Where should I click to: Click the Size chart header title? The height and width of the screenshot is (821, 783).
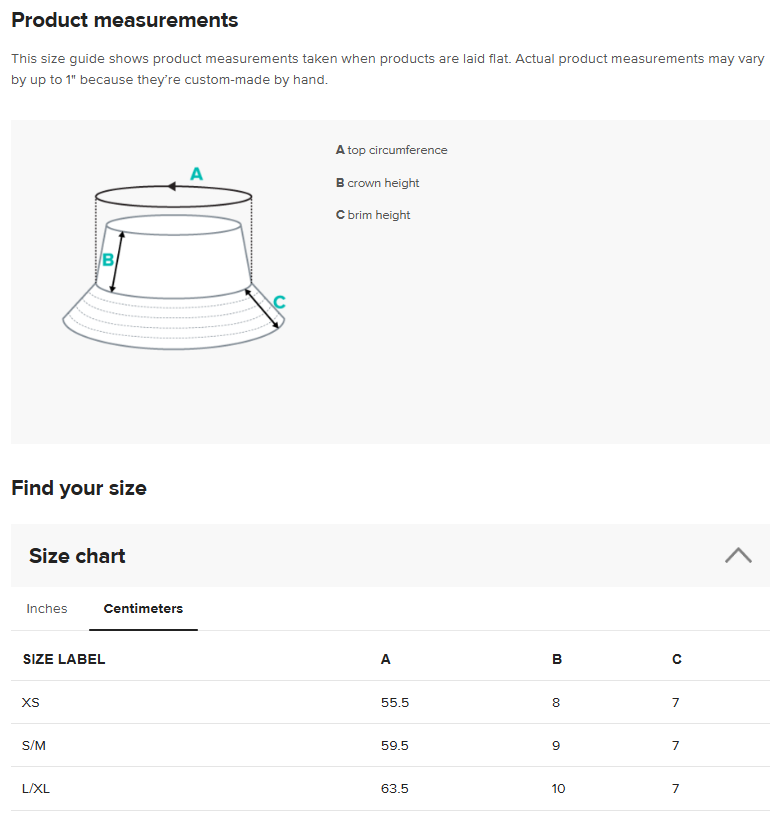click(x=77, y=556)
